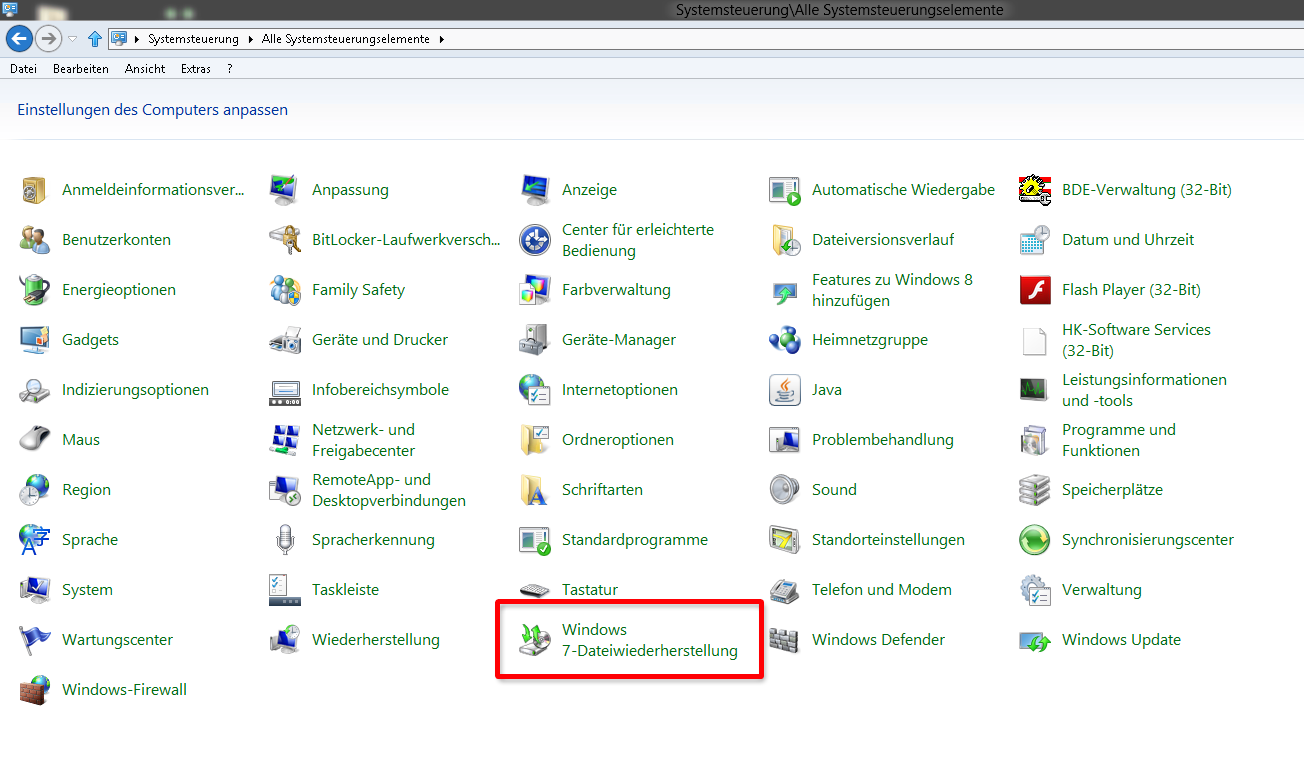Expand the arrow after Alle Systemsteuerungselemente
This screenshot has height=782, width=1304.
(441, 39)
